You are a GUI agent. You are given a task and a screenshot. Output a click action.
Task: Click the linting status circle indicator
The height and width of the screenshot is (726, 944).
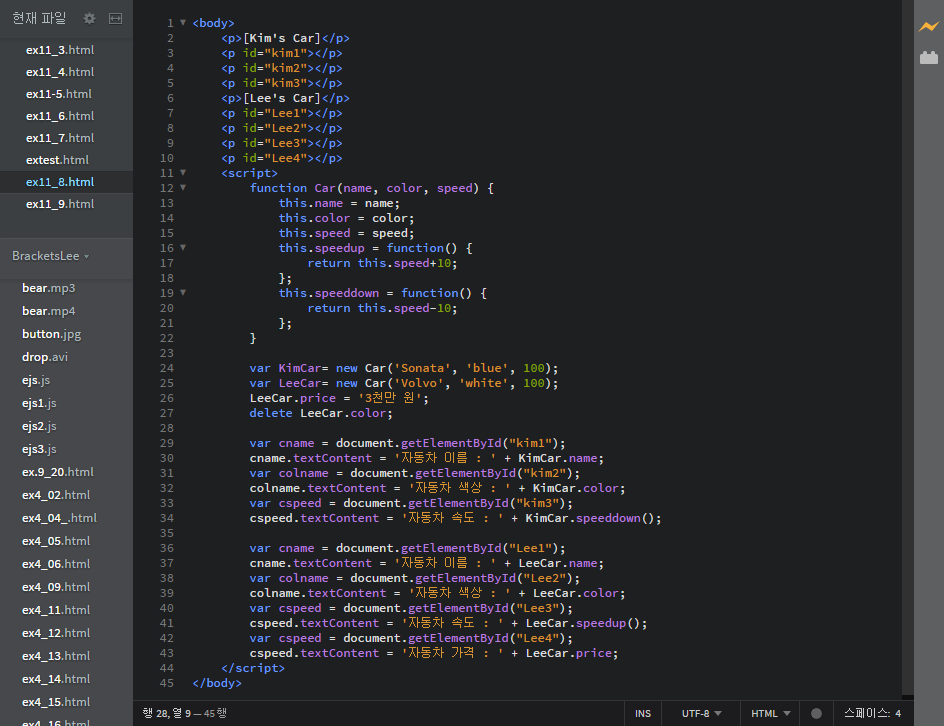816,713
